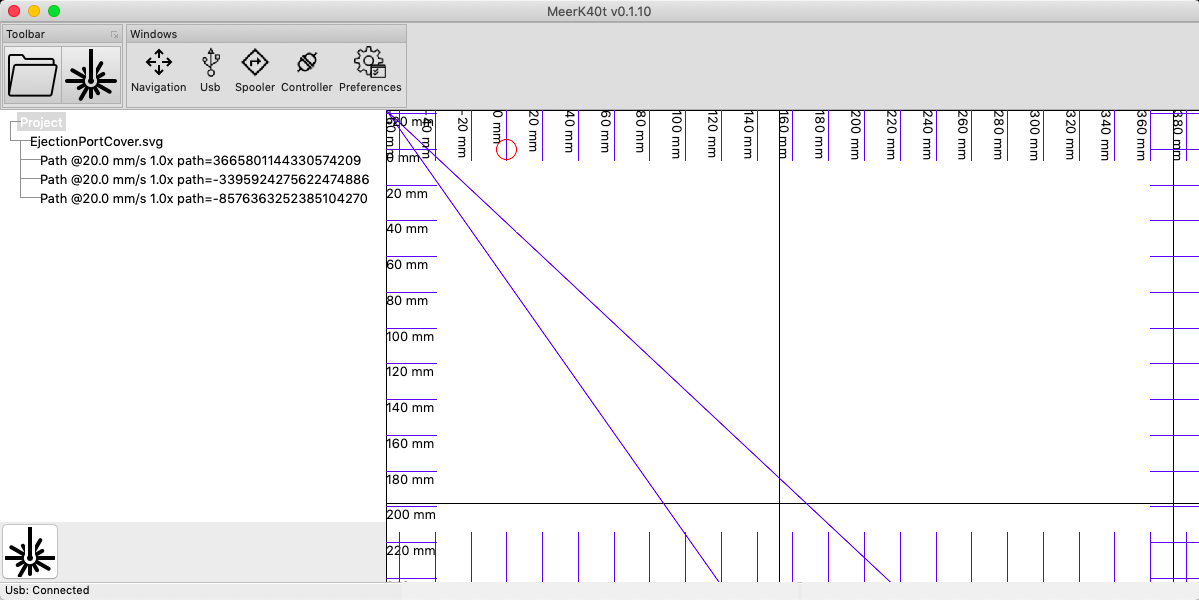Open the Preferences window
Screen dimensions: 1199x600
click(x=370, y=71)
